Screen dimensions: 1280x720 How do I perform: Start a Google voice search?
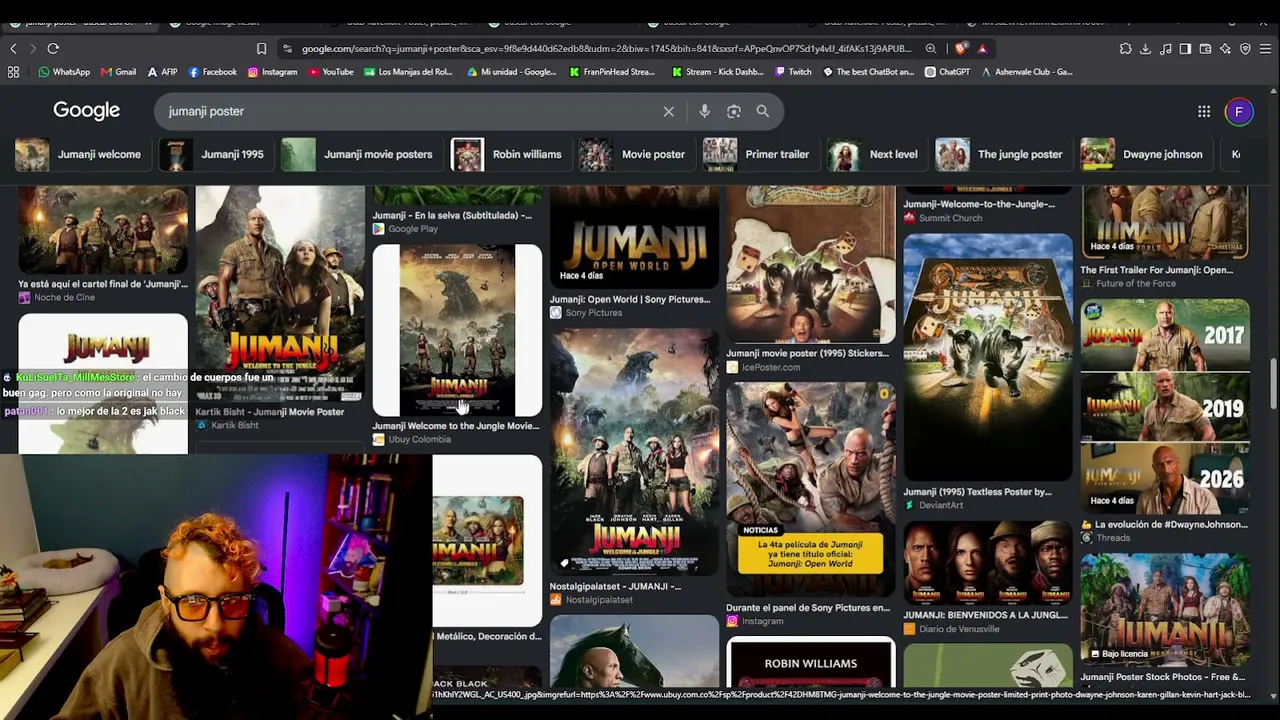click(x=704, y=111)
